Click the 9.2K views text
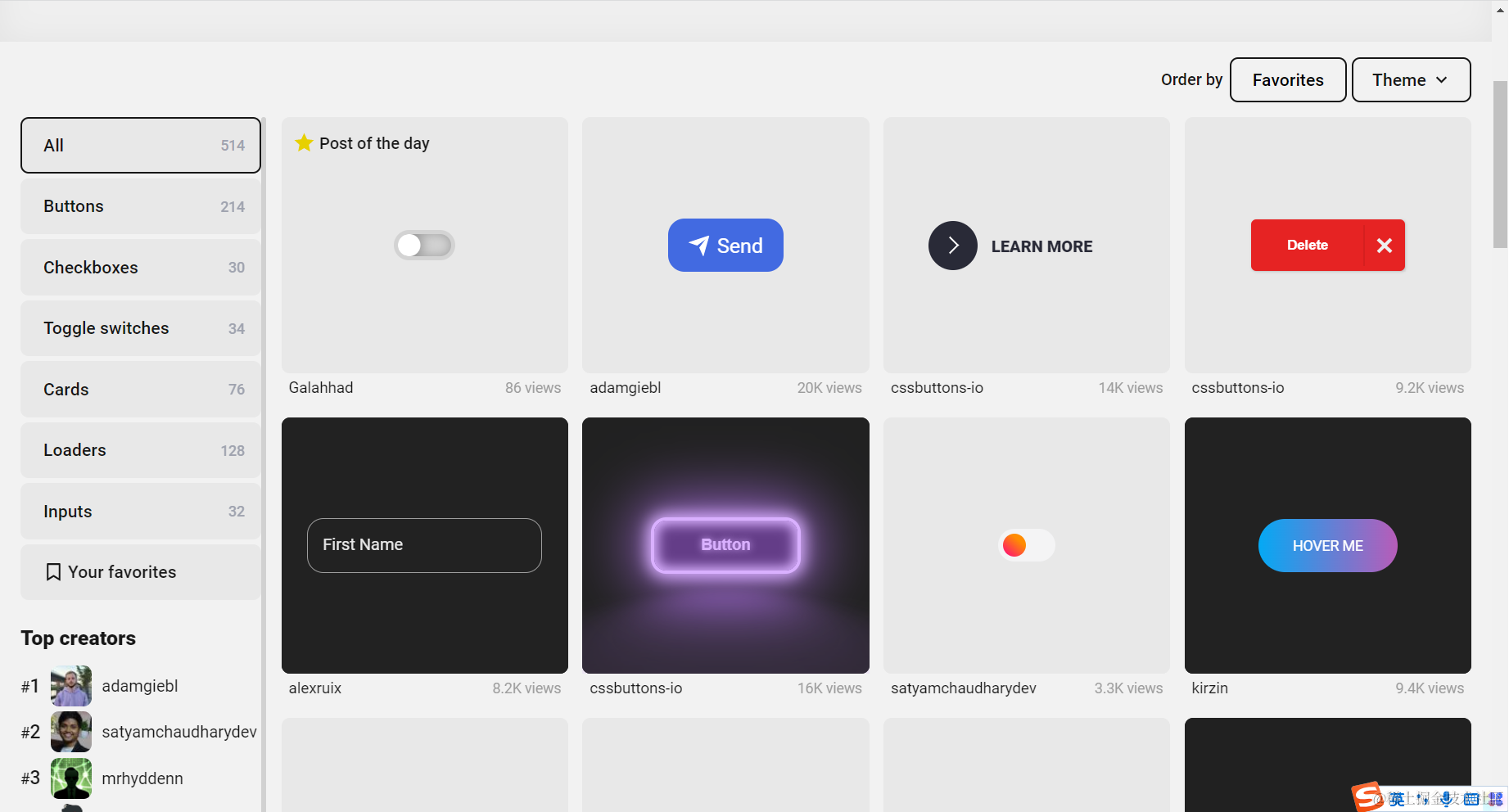The height and width of the screenshot is (812, 1509). [x=1430, y=388]
